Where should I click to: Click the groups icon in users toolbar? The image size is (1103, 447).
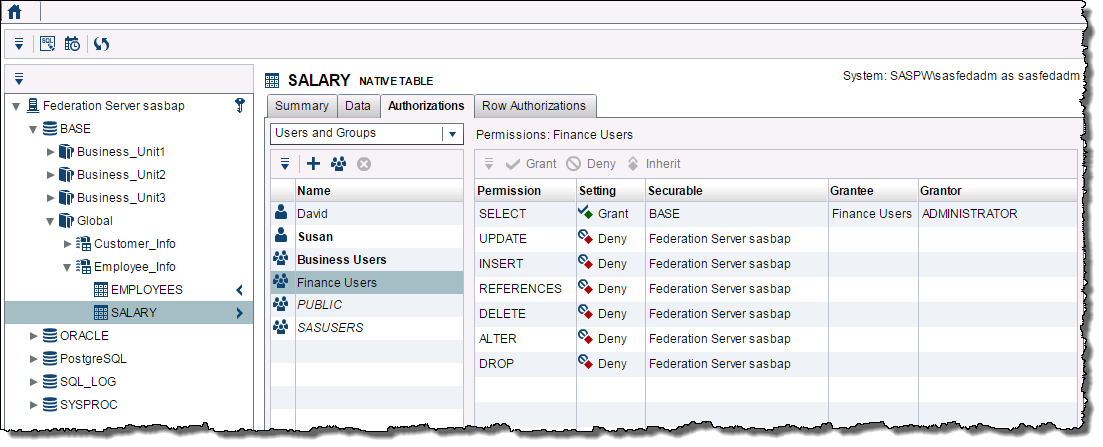[338, 164]
